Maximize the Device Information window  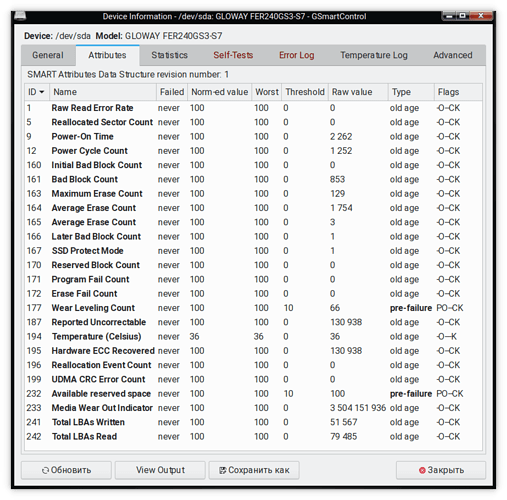pyautogui.click(x=463, y=16)
